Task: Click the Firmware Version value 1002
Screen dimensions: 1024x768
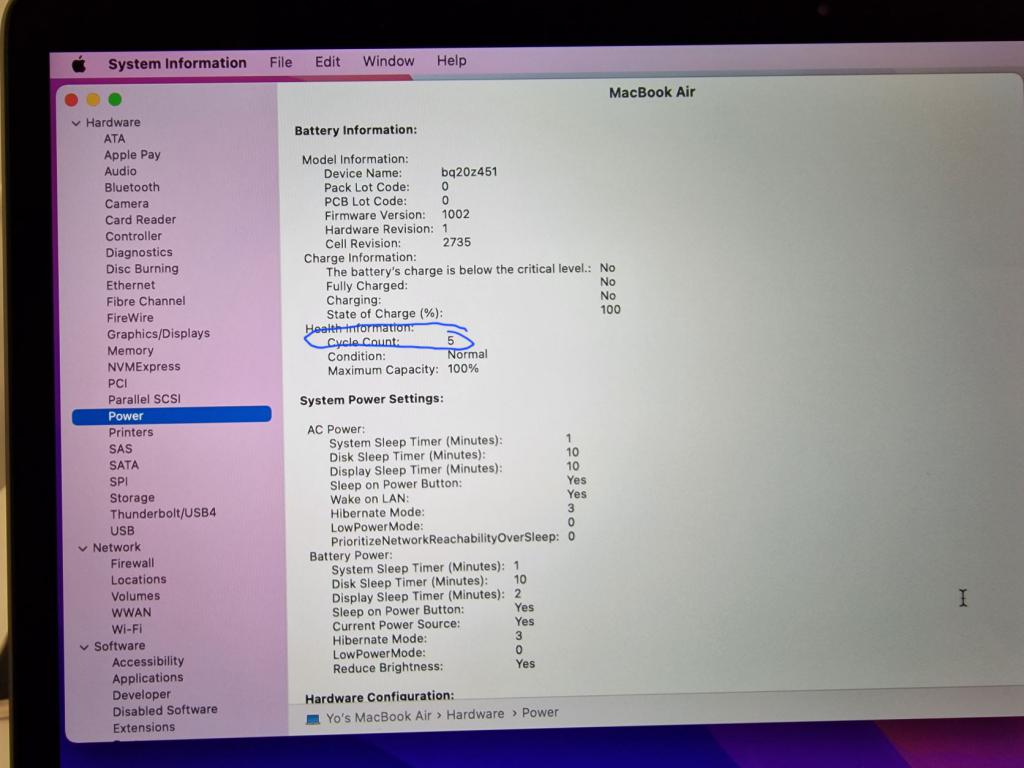Action: 456,214
